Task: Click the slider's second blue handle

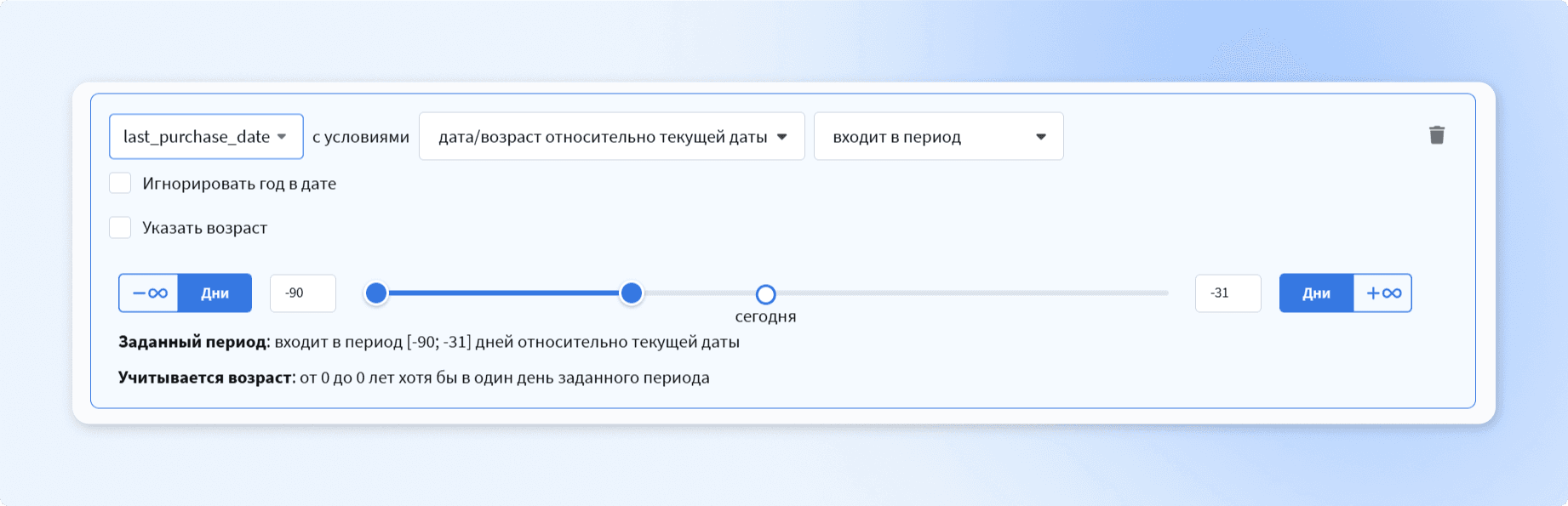Action: (x=631, y=293)
